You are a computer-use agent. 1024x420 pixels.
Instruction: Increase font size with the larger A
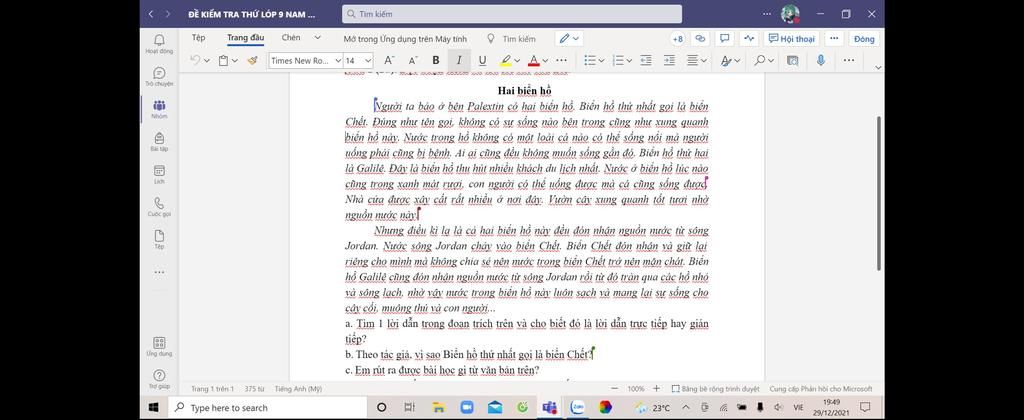coord(389,60)
